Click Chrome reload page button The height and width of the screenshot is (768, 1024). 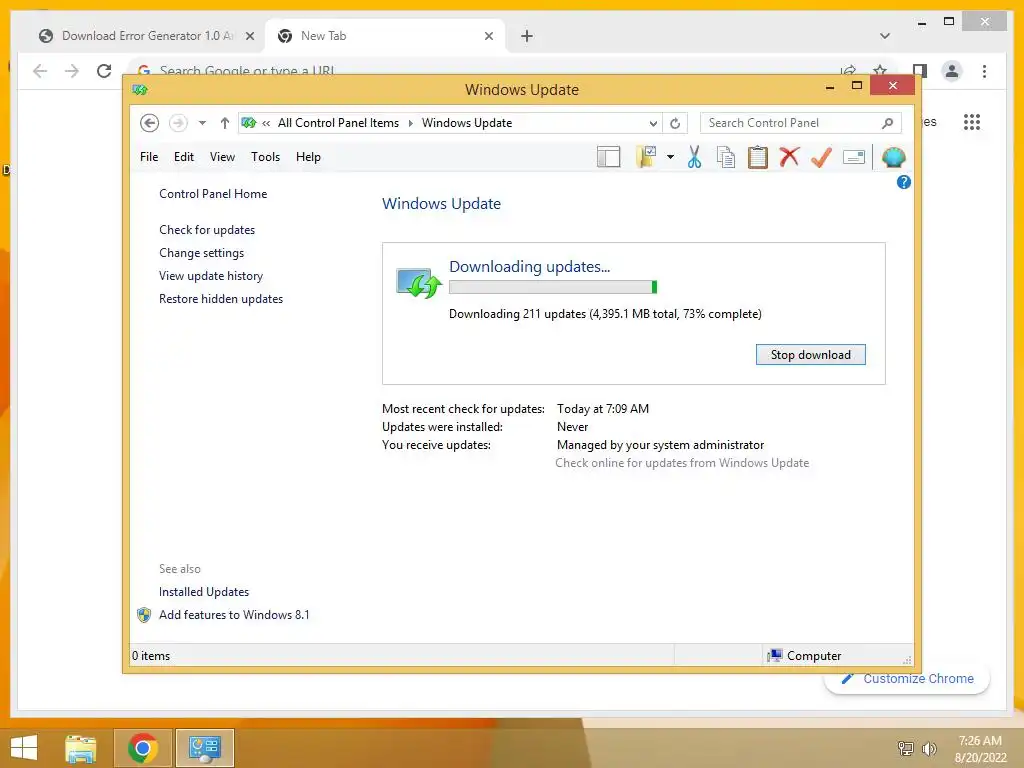[x=104, y=71]
